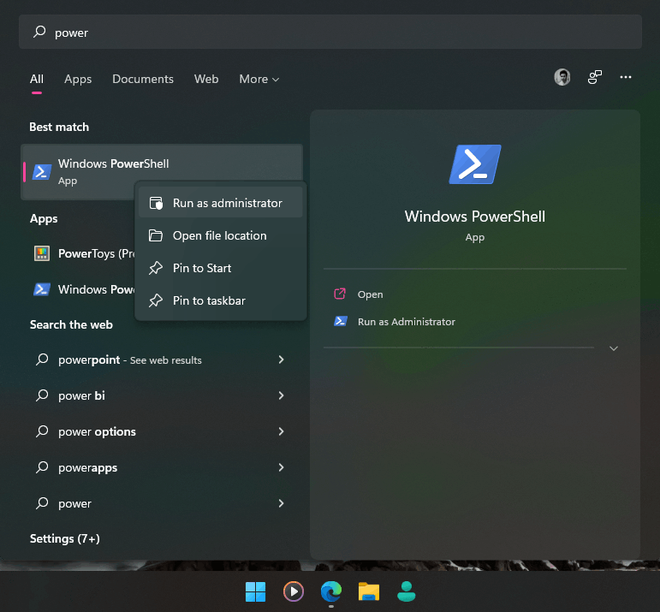Click the search icon beside 'power options'

coord(42,431)
